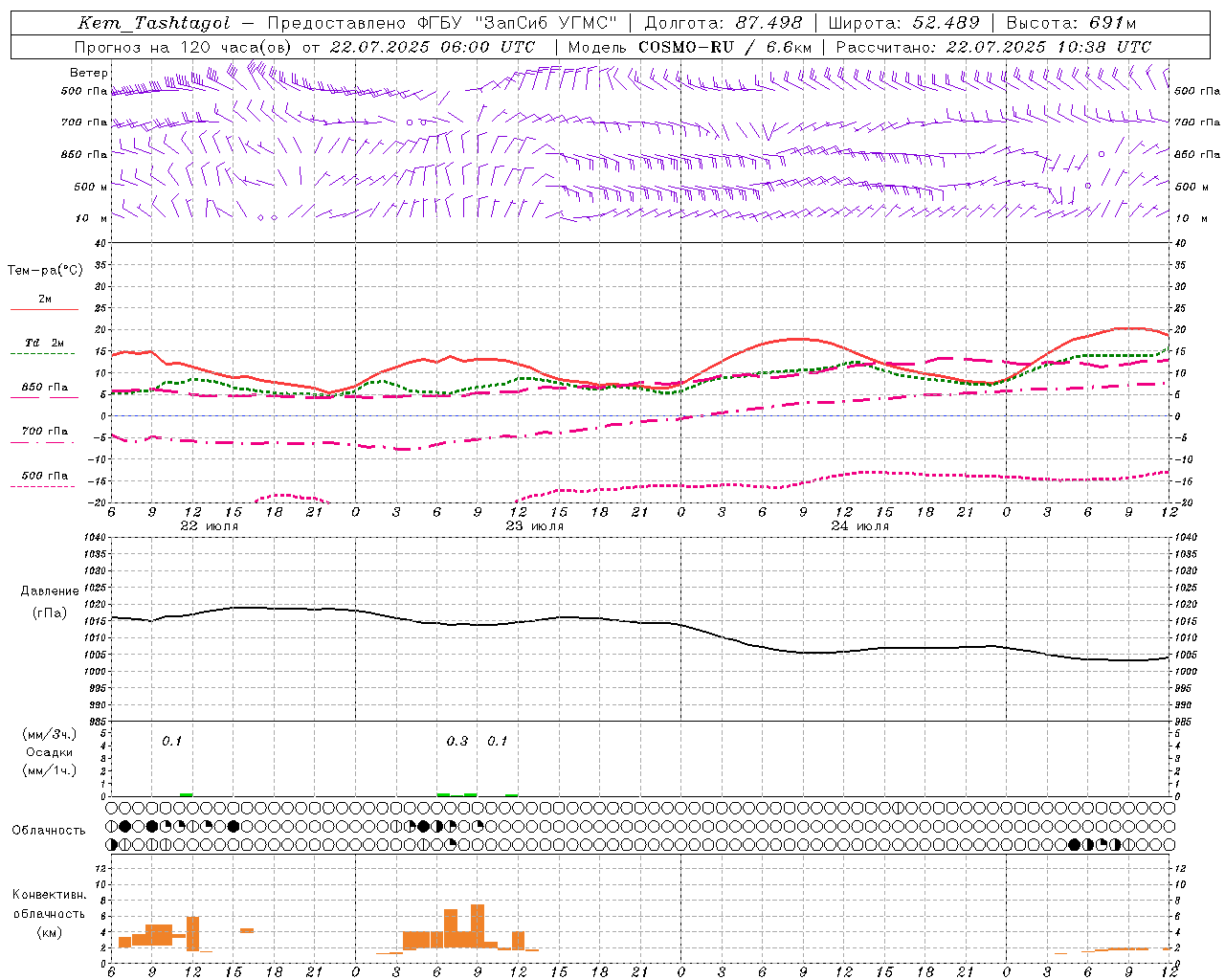This screenshot has height=980, width=1225.
Task: Click the green dotted line sample under Td 2м
Action: pos(44,354)
